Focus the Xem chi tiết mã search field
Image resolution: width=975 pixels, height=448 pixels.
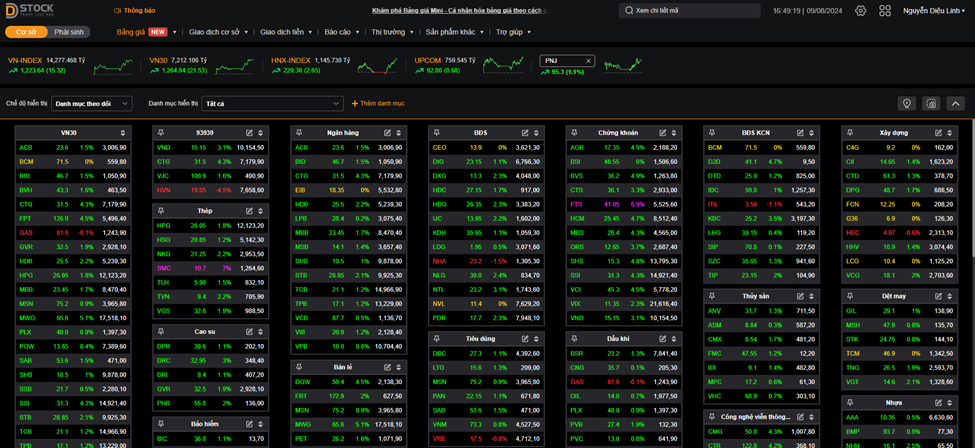pyautogui.click(x=690, y=11)
